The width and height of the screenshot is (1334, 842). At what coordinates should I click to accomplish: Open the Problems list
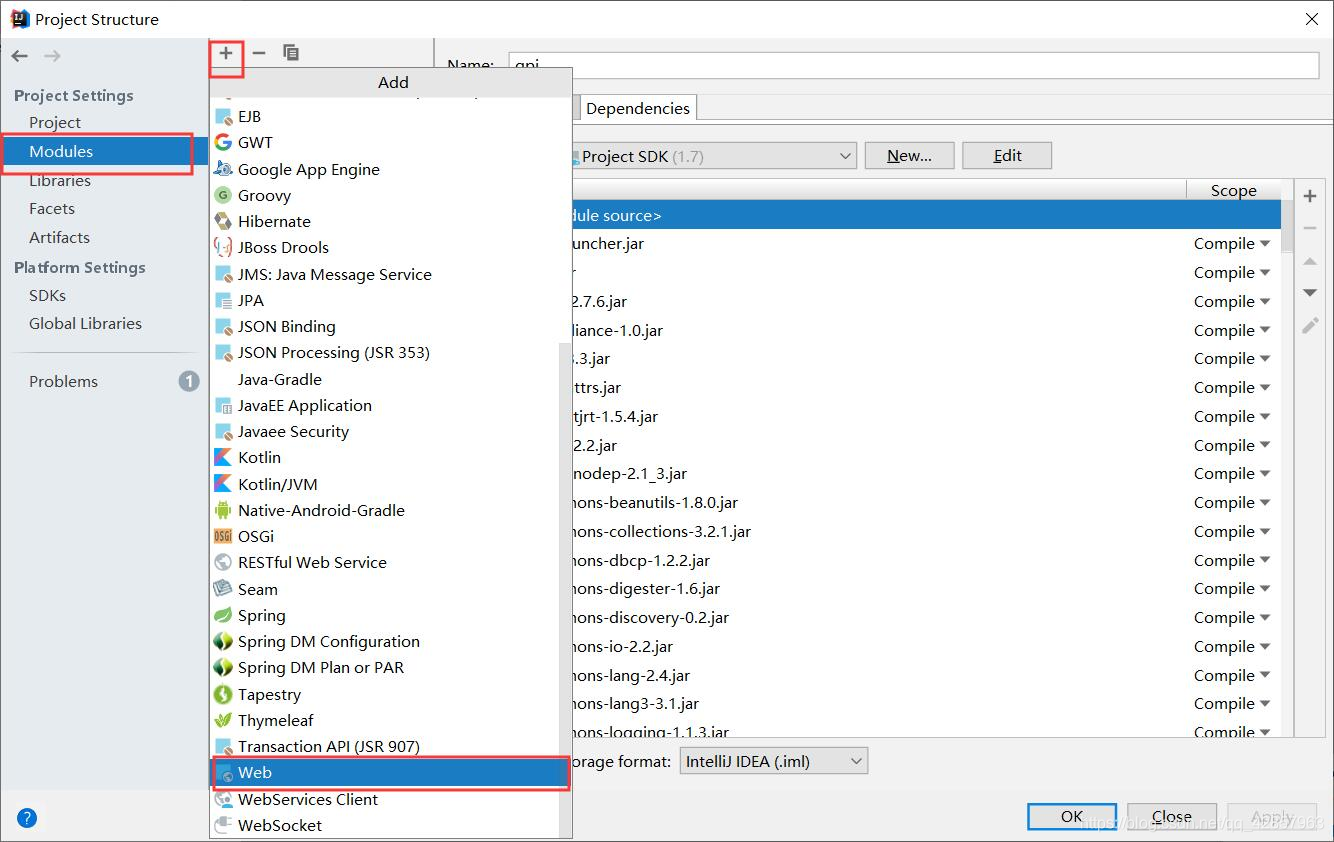(63, 381)
